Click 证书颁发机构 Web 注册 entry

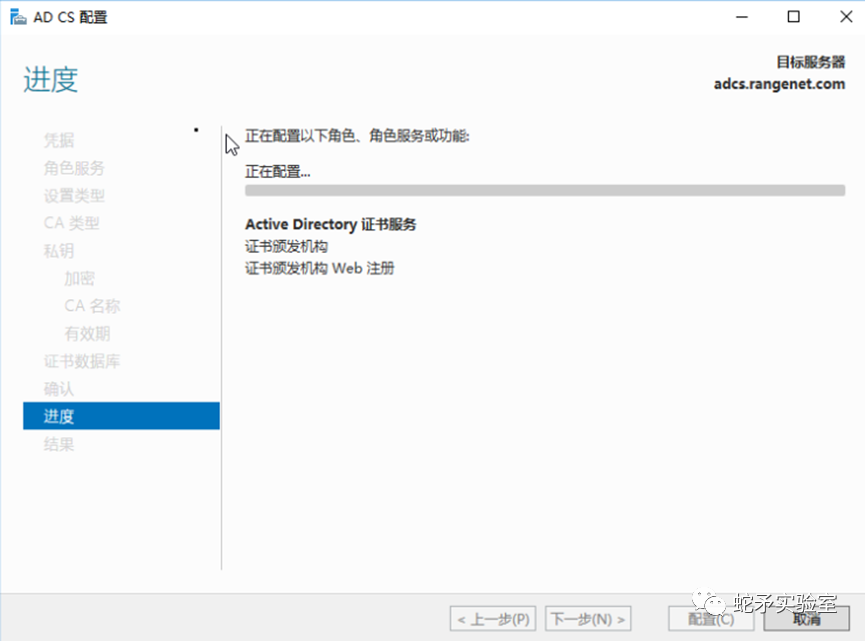[319, 268]
